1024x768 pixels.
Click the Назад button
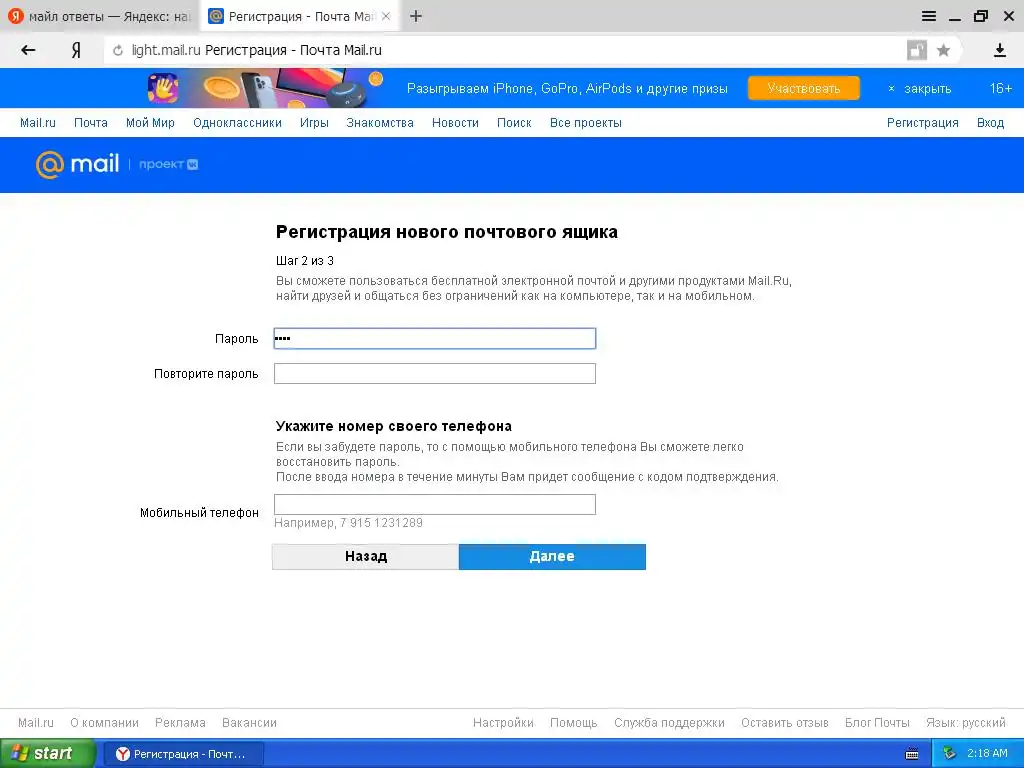[x=366, y=556]
